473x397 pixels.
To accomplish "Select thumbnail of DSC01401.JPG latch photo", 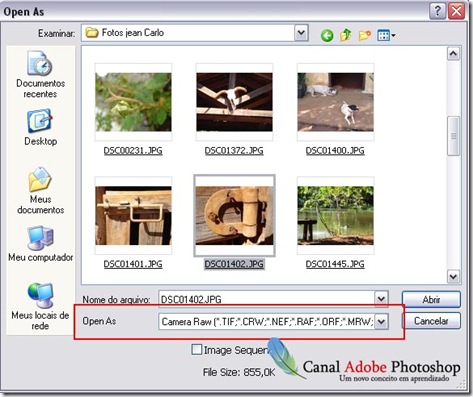I will pos(133,216).
